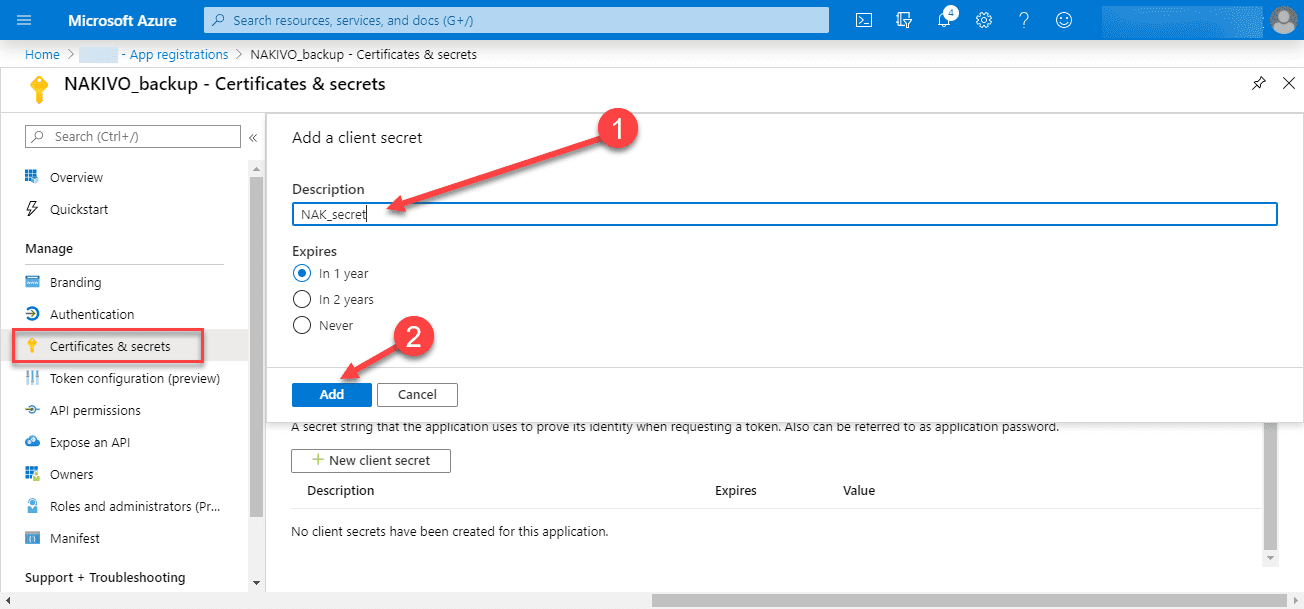
Task: Open Cloud Shell from the top bar
Action: pyautogui.click(x=864, y=20)
